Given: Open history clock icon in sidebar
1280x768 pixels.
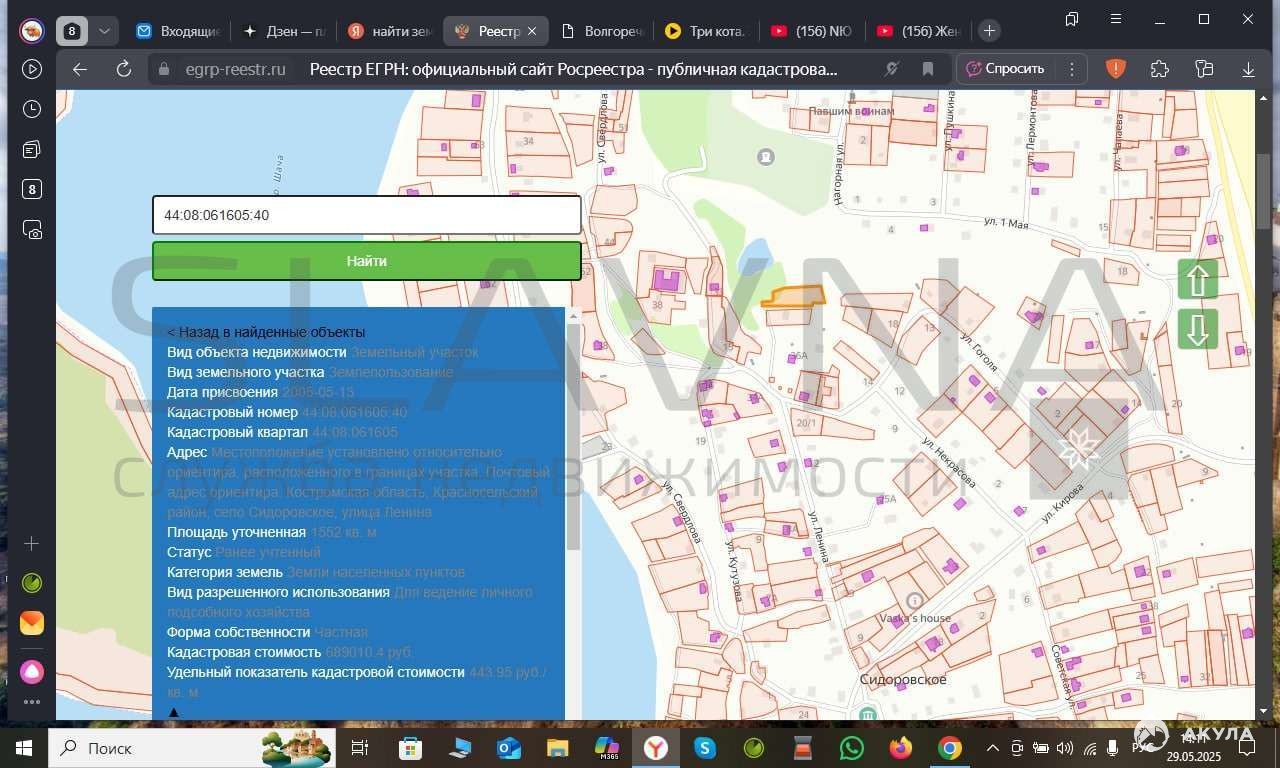Looking at the screenshot, I should pos(32,109).
